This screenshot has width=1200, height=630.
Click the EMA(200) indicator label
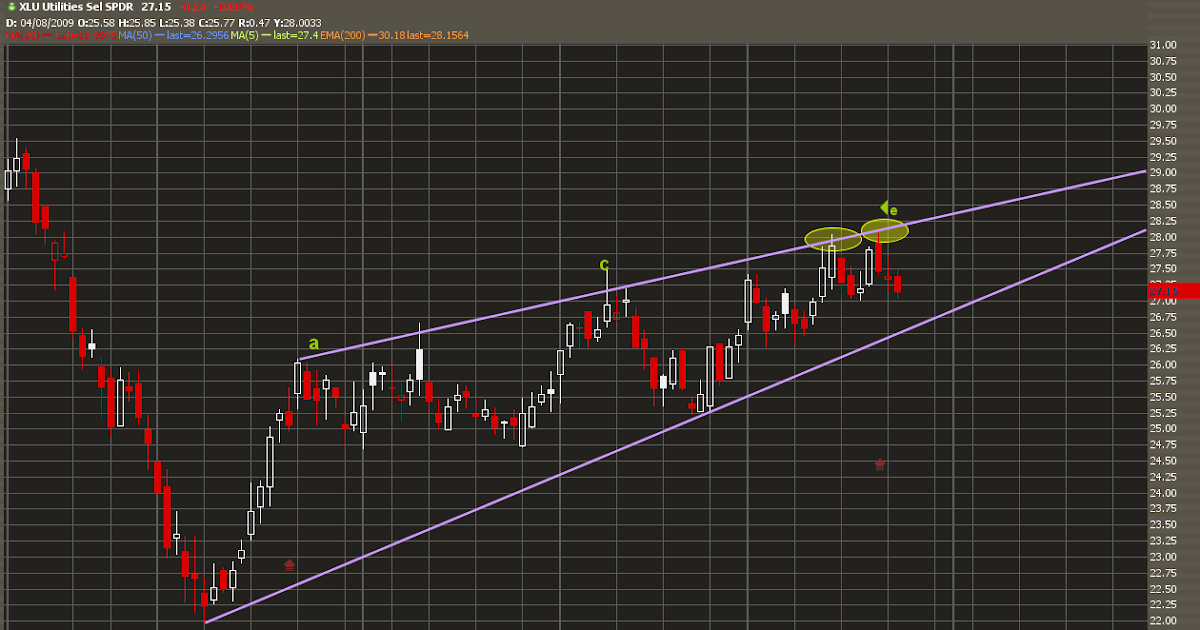(343, 35)
